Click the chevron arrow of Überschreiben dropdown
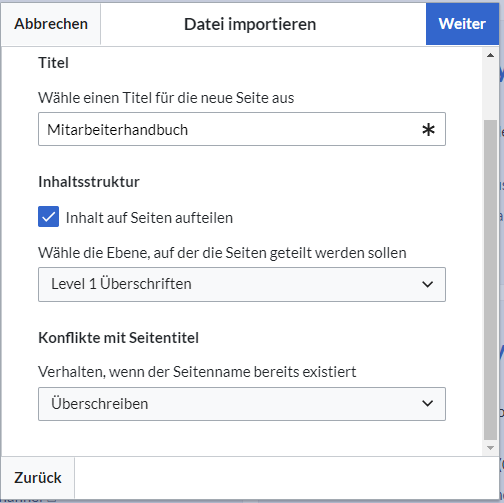 (x=427, y=403)
